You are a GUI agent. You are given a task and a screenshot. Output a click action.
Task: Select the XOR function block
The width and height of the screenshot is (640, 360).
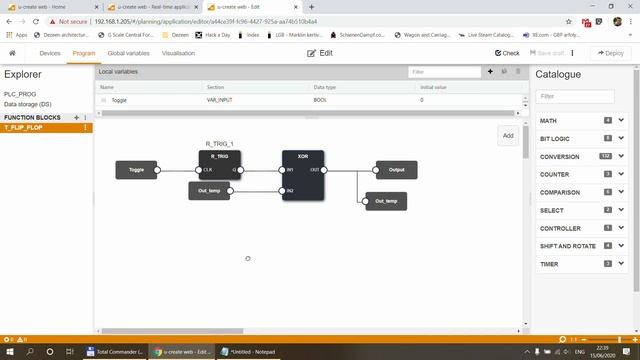click(303, 176)
